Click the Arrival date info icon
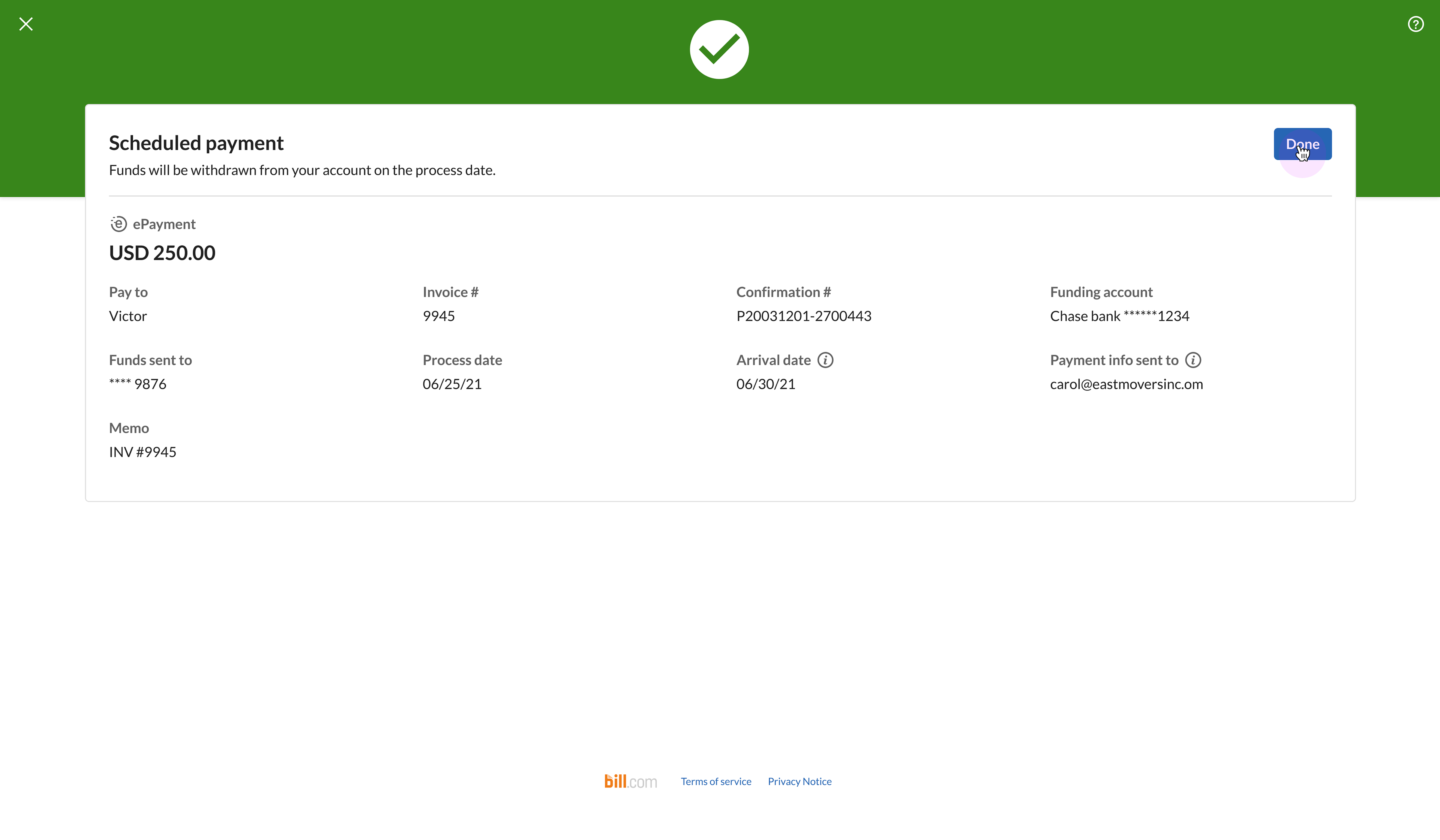1440x840 pixels. point(825,360)
